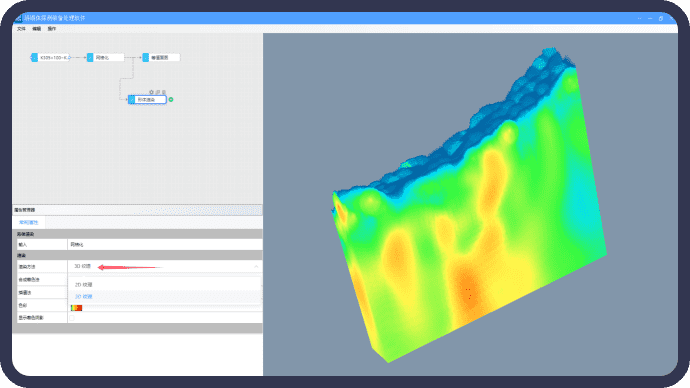
Task: Click the middle small icon above selected node
Action: click(158, 92)
